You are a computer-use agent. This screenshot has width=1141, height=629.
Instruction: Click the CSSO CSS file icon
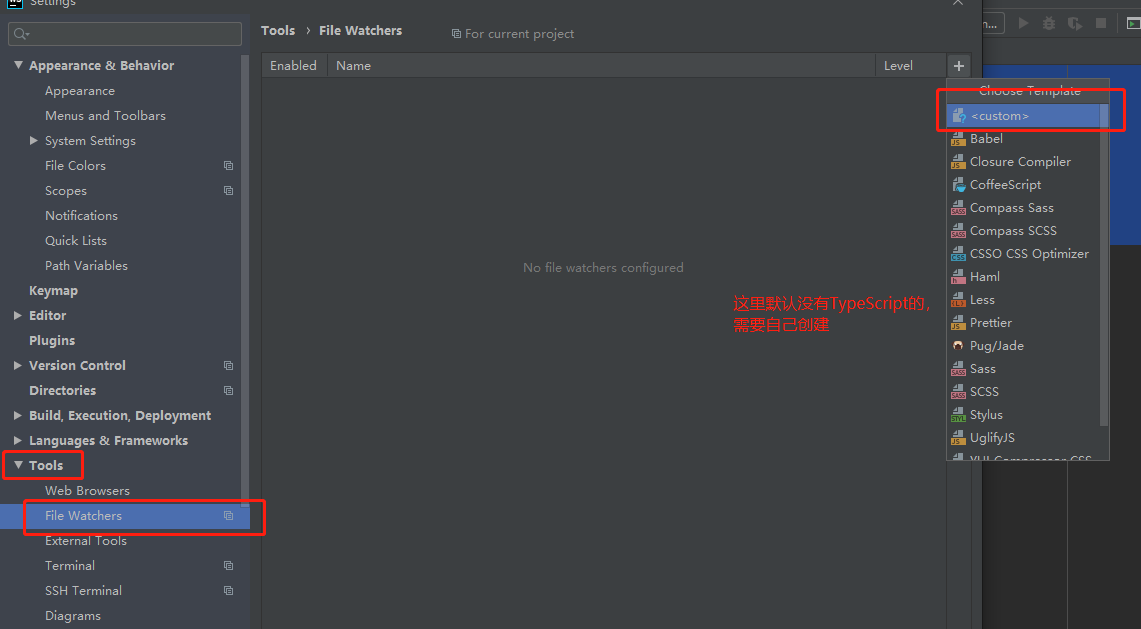958,254
